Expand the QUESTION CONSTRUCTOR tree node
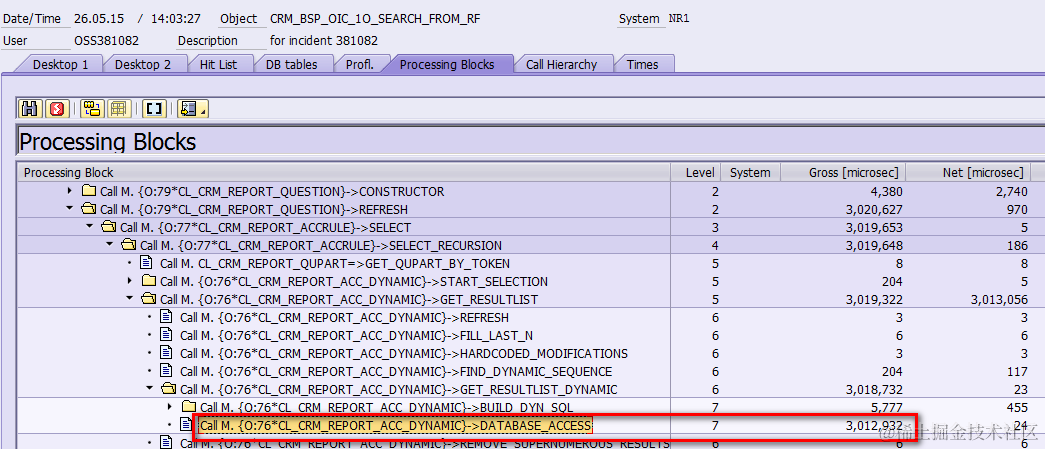1045x449 pixels. click(x=71, y=192)
